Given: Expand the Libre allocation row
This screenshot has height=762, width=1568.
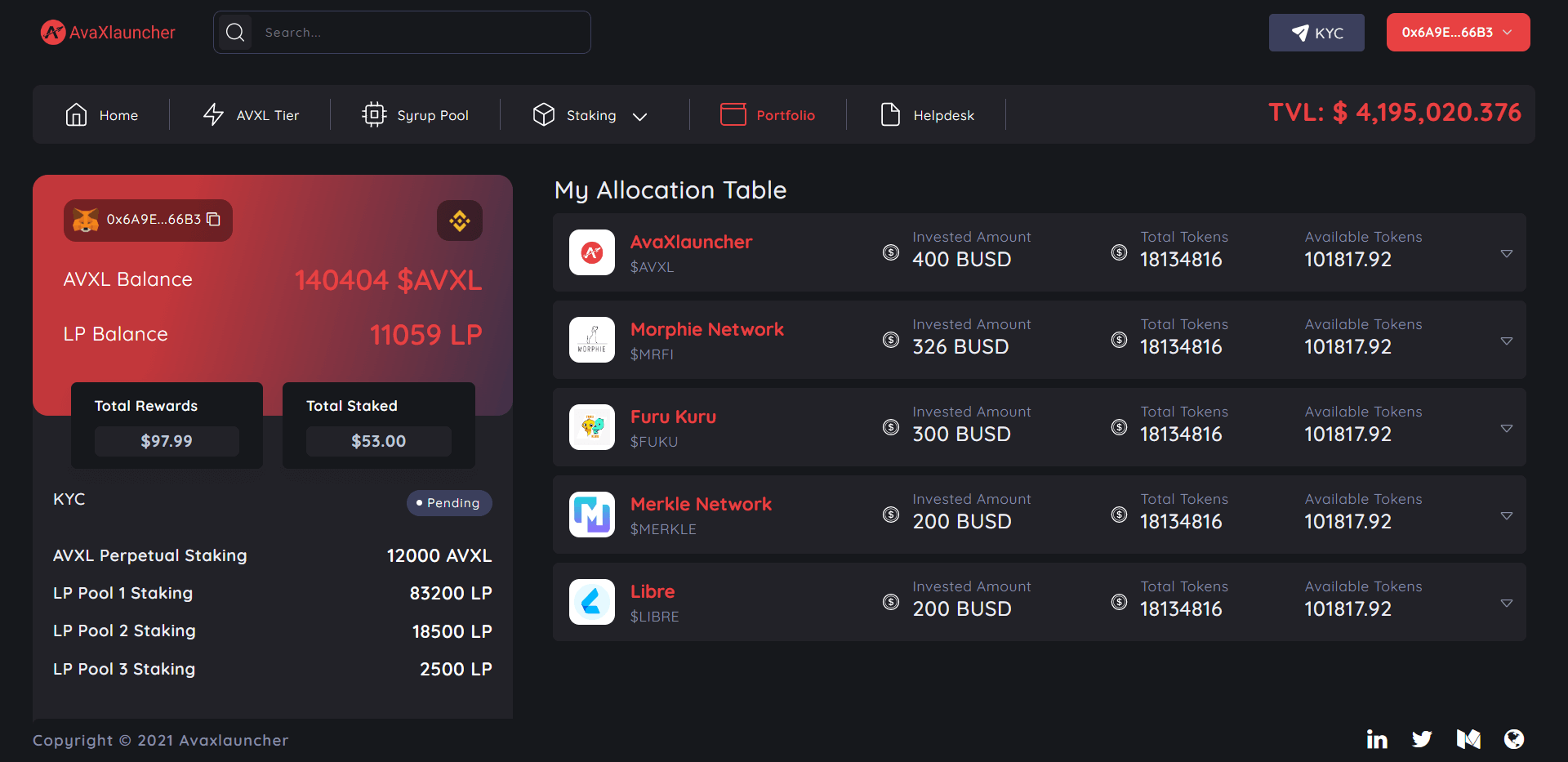Looking at the screenshot, I should [x=1506, y=603].
